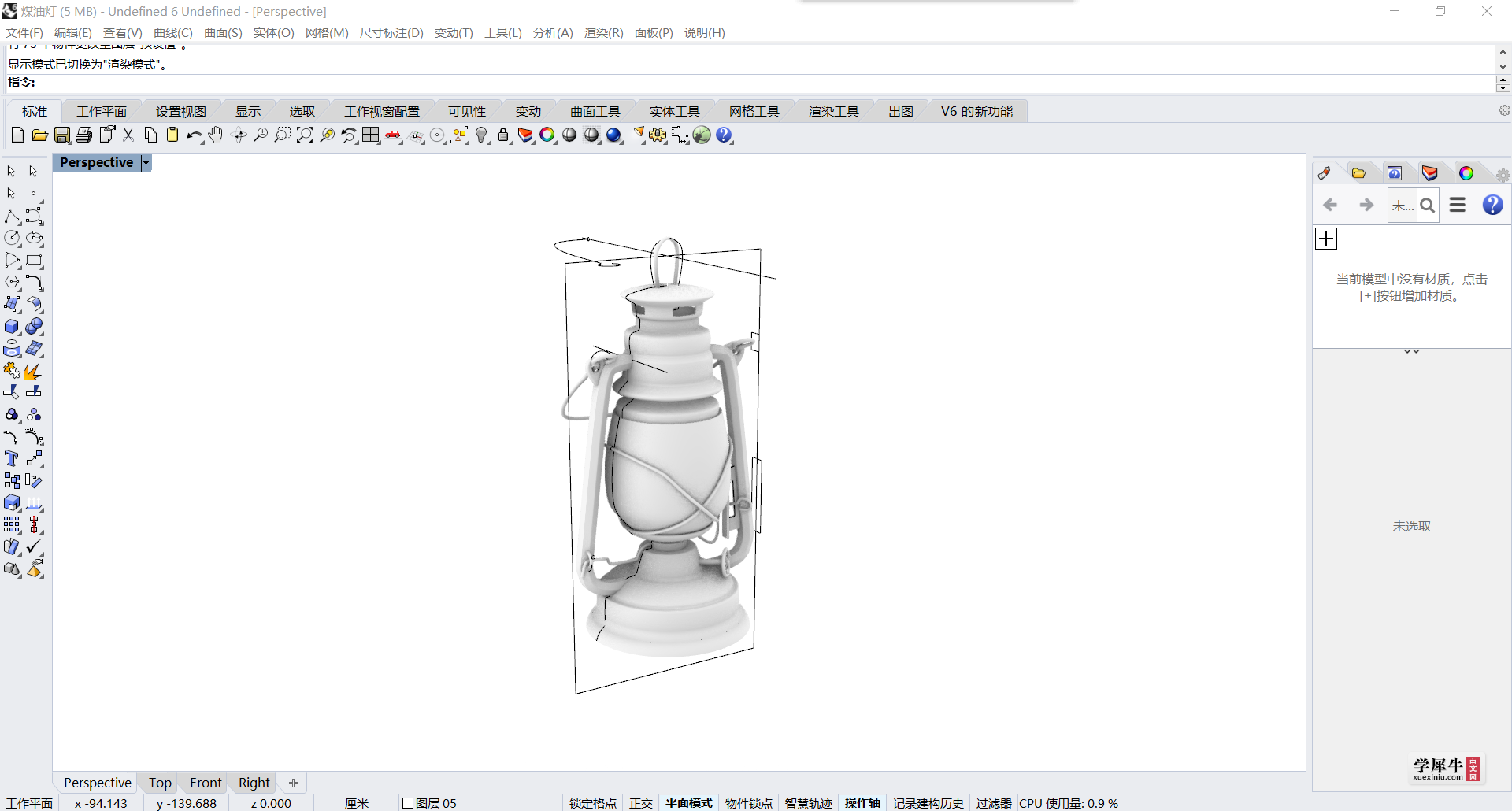1512x811 pixels.
Task: Click the materials panel forward arrow
Action: [1366, 205]
